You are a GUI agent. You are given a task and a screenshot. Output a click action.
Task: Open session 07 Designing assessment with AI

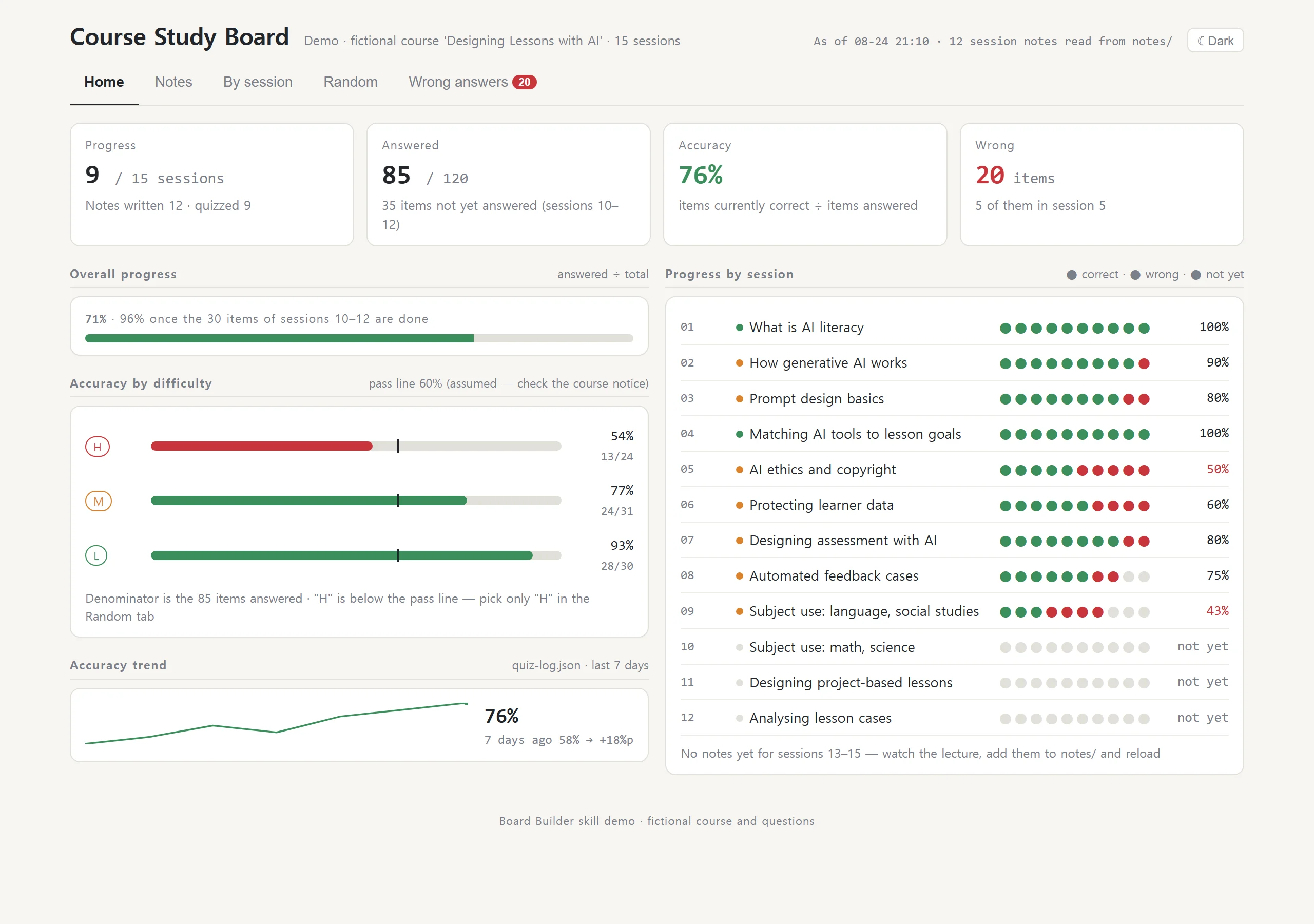pyautogui.click(x=954, y=540)
